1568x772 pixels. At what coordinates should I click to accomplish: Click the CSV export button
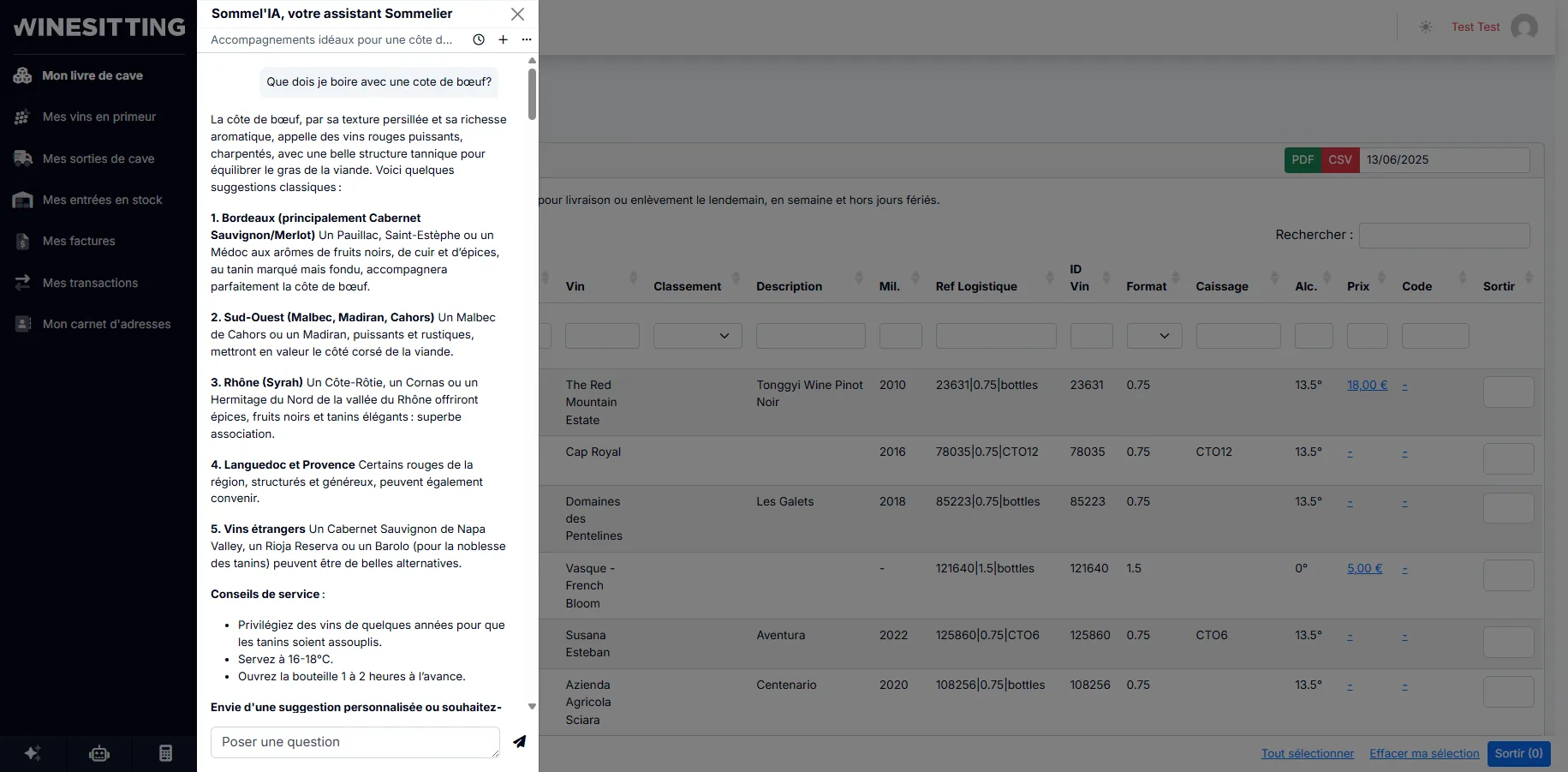click(1340, 160)
